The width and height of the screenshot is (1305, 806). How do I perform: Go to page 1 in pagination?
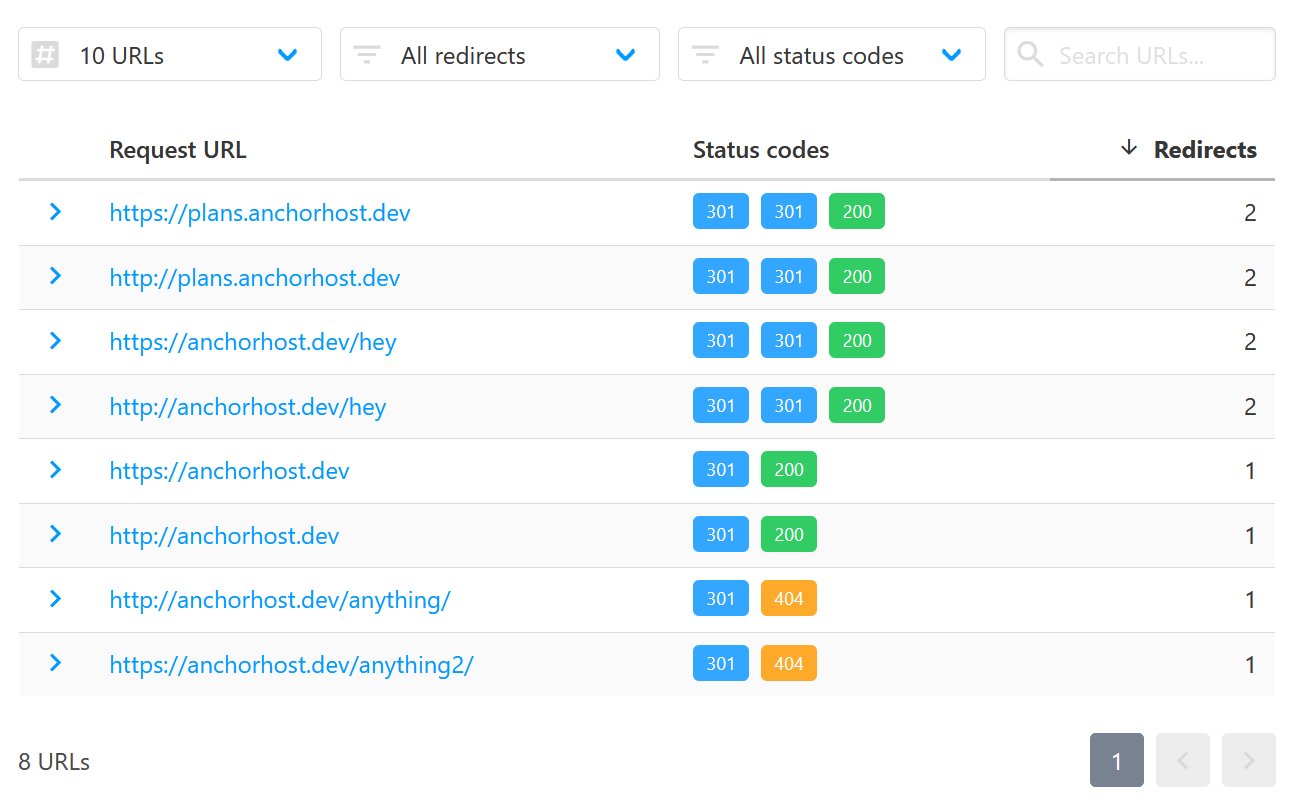click(1117, 760)
